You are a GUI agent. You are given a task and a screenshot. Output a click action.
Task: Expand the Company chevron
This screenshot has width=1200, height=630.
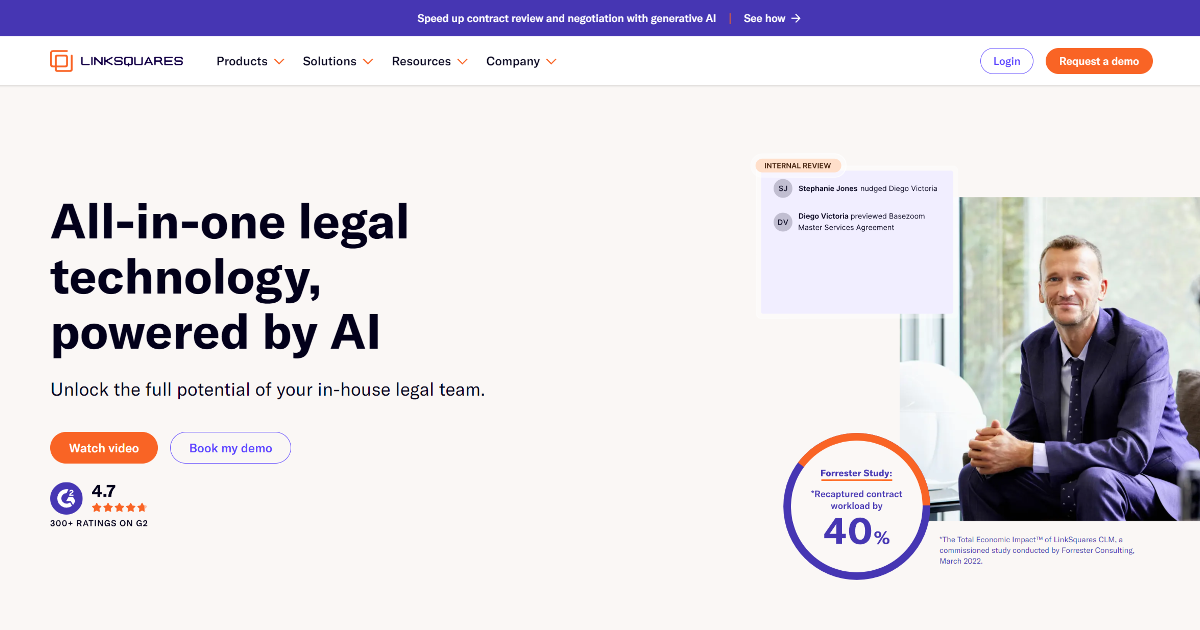click(x=551, y=62)
